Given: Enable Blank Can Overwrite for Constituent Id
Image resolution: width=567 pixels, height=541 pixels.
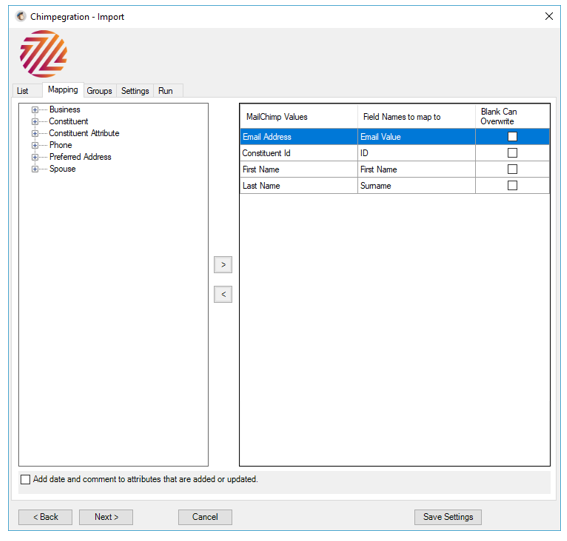Looking at the screenshot, I should pos(512,153).
